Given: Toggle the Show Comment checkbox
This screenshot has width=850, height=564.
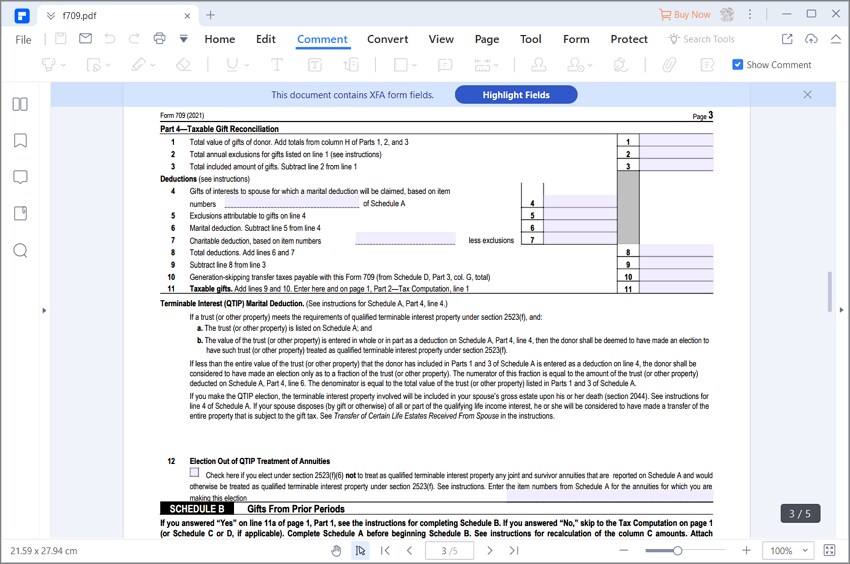Looking at the screenshot, I should (737, 65).
